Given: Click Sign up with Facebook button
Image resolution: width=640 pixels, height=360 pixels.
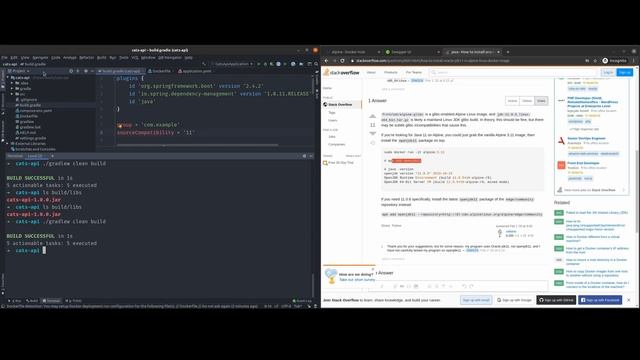Looking at the screenshot, I should (600, 300).
